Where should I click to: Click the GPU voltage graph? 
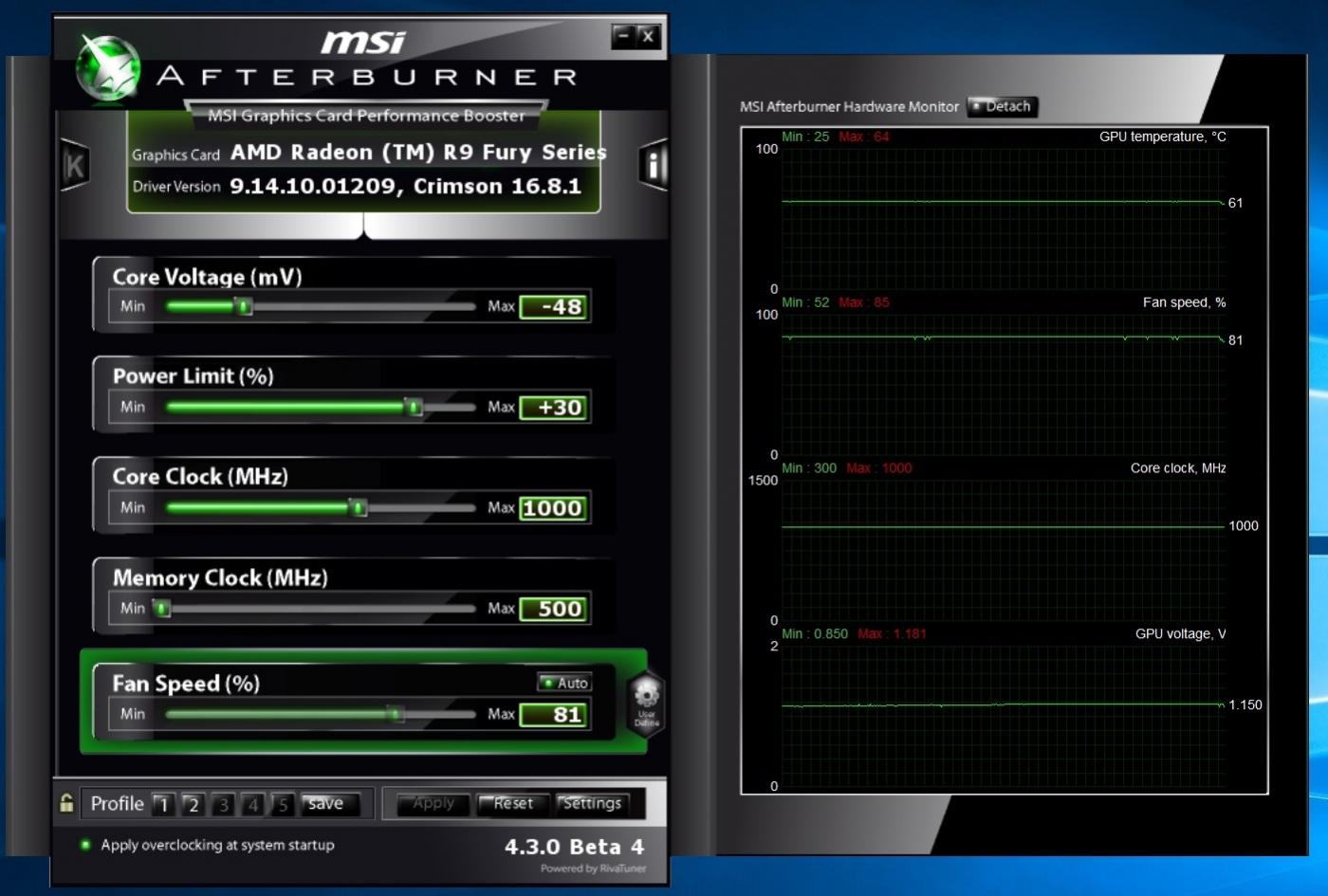coord(1003,716)
